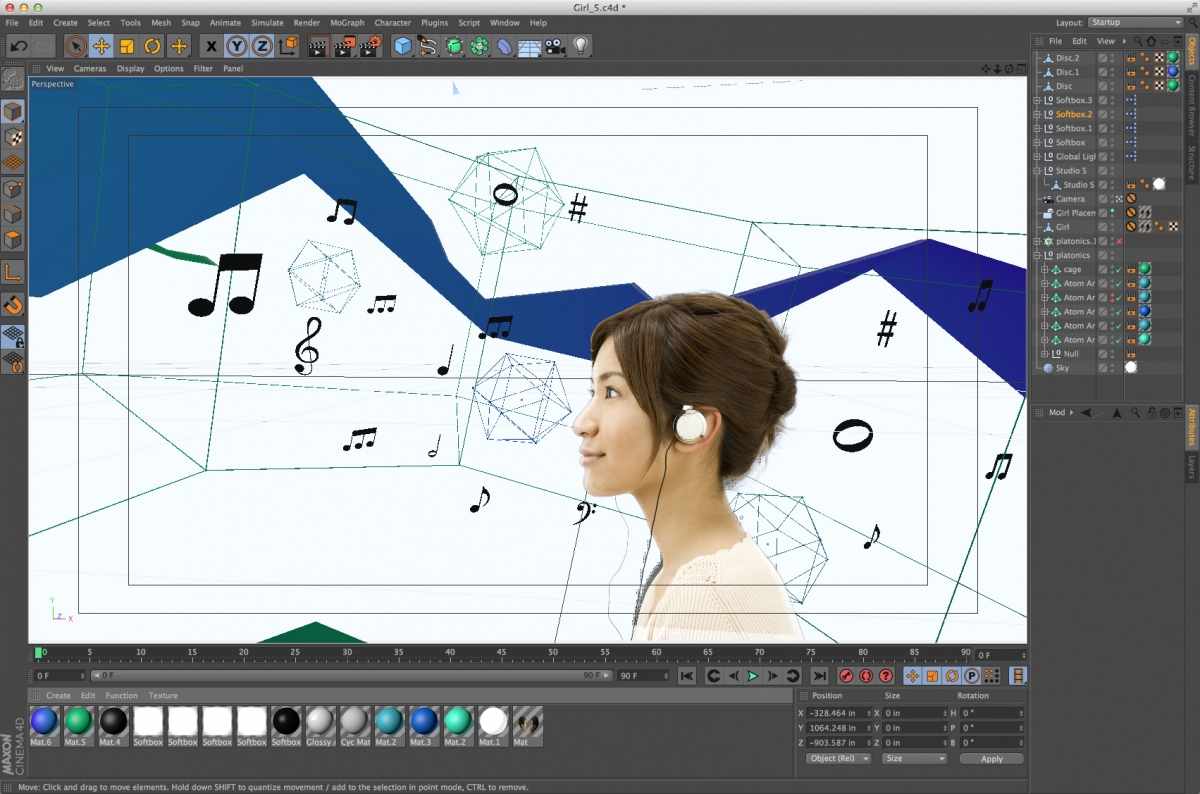Click the light bulb Light object icon
Viewport: 1200px width, 794px height.
pyautogui.click(x=581, y=46)
